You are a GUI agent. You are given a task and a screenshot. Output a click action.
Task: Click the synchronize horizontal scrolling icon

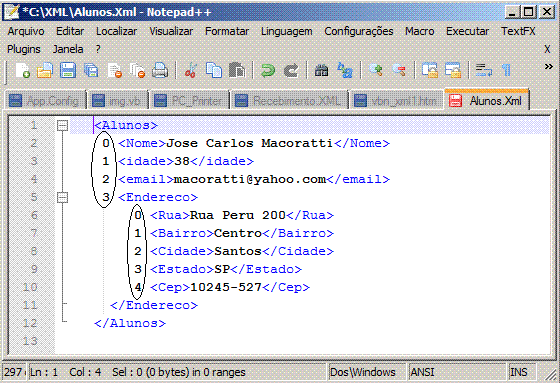(x=453, y=70)
